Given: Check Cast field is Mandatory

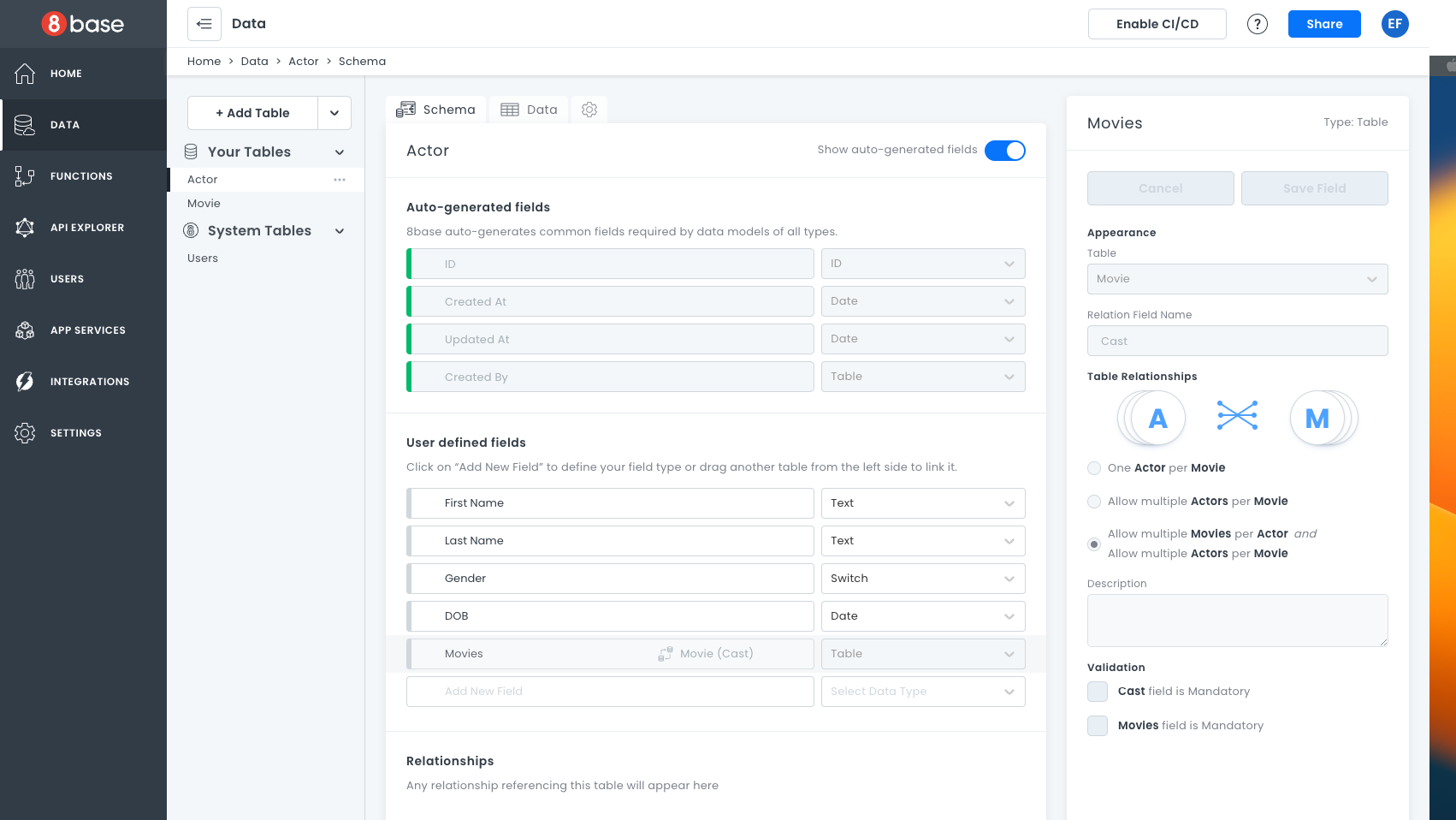Looking at the screenshot, I should point(1098,692).
